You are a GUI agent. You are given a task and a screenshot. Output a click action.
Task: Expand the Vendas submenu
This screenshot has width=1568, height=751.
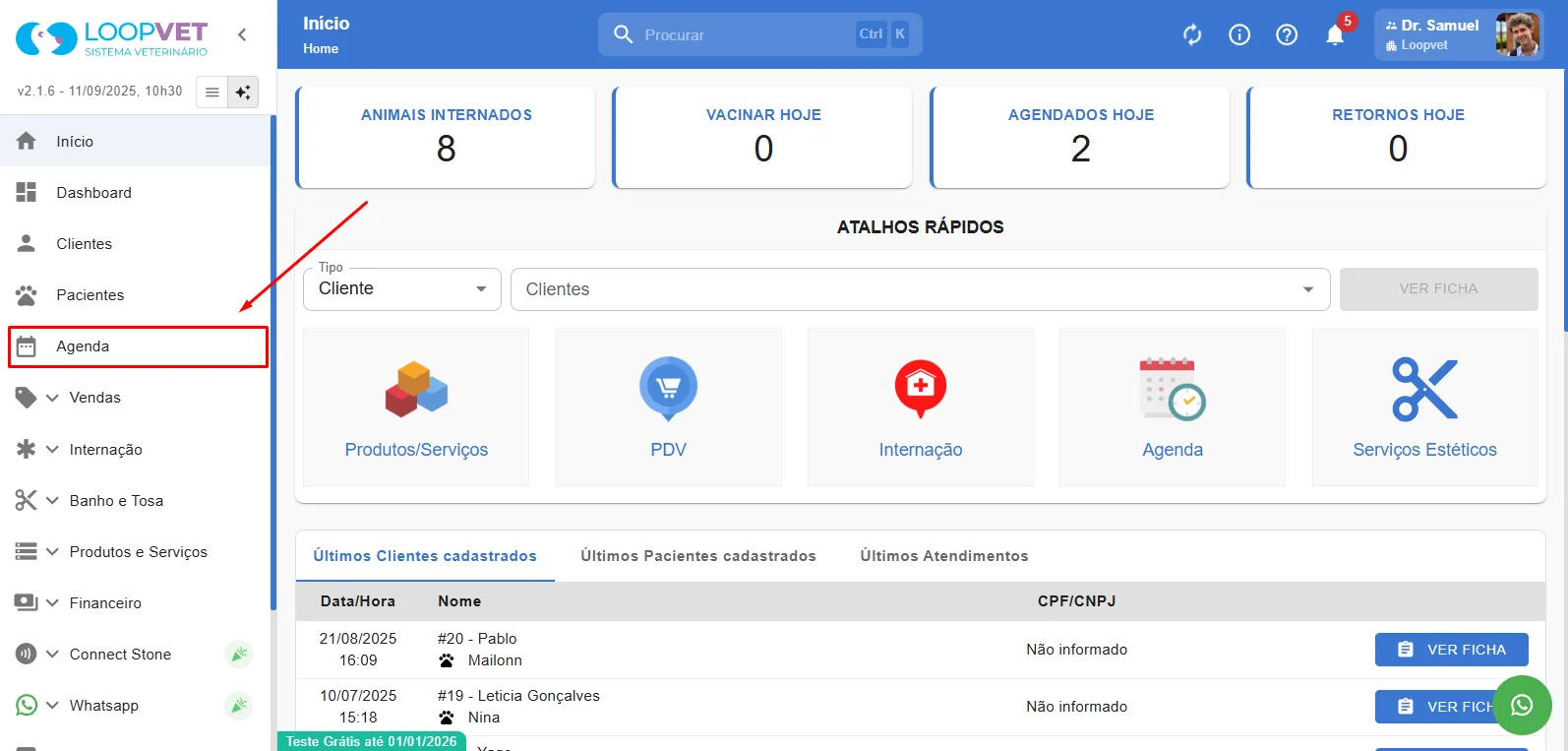click(x=52, y=398)
